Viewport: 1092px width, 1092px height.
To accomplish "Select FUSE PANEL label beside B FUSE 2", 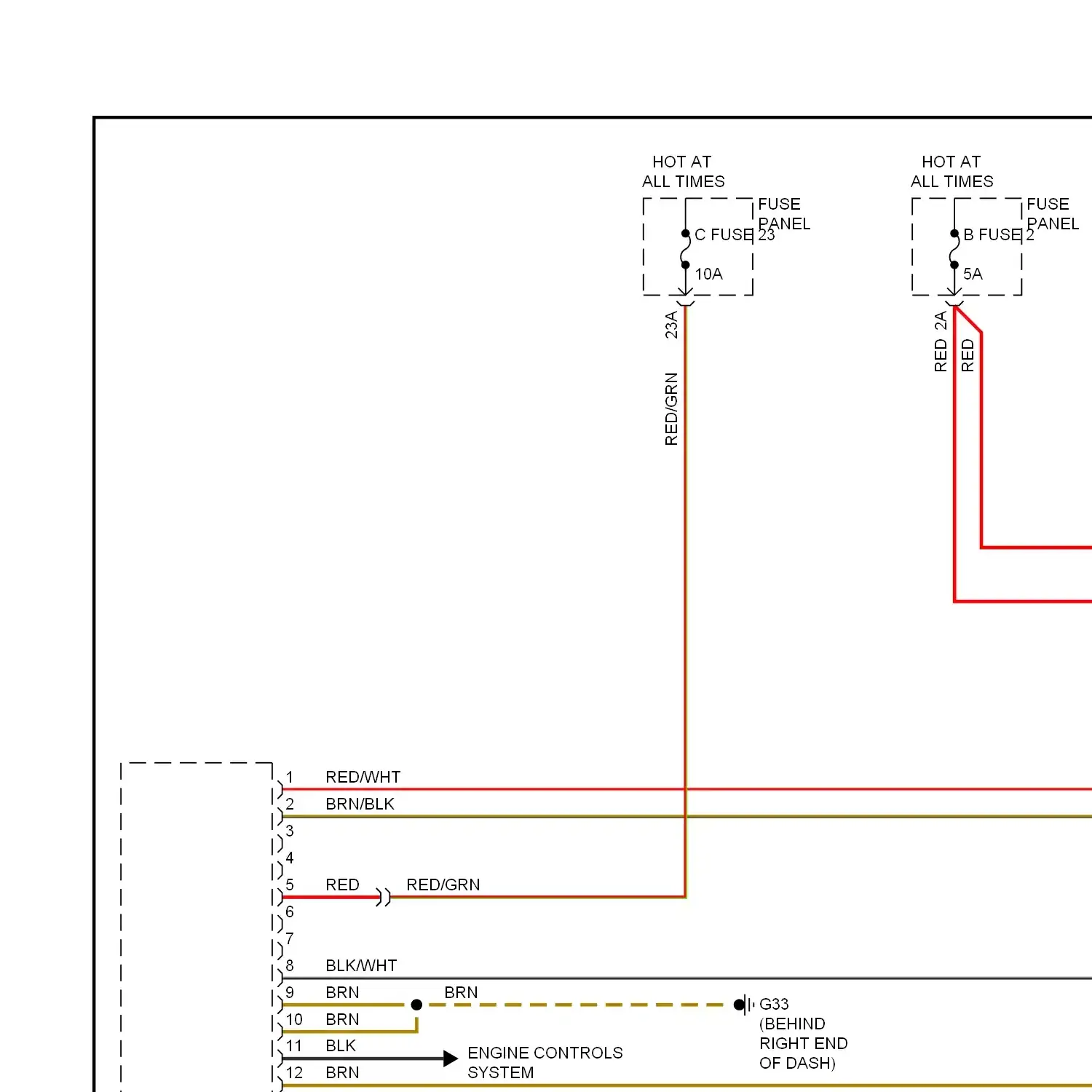I will [x=1053, y=213].
